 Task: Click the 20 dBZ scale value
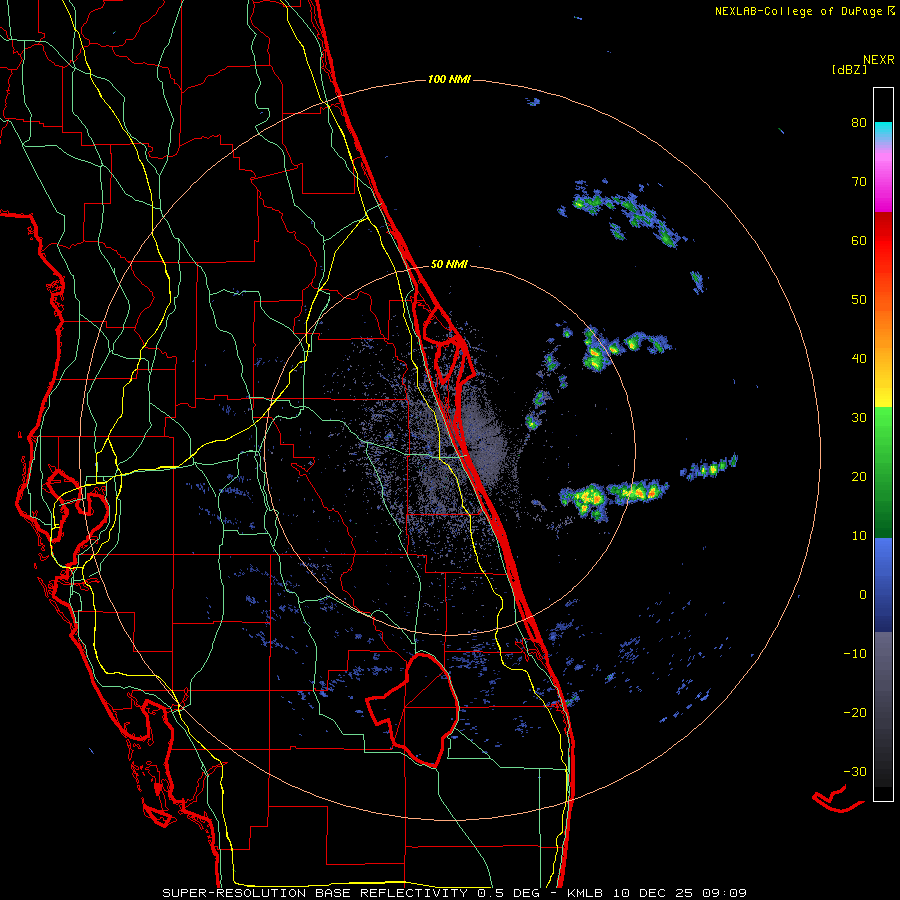(859, 476)
